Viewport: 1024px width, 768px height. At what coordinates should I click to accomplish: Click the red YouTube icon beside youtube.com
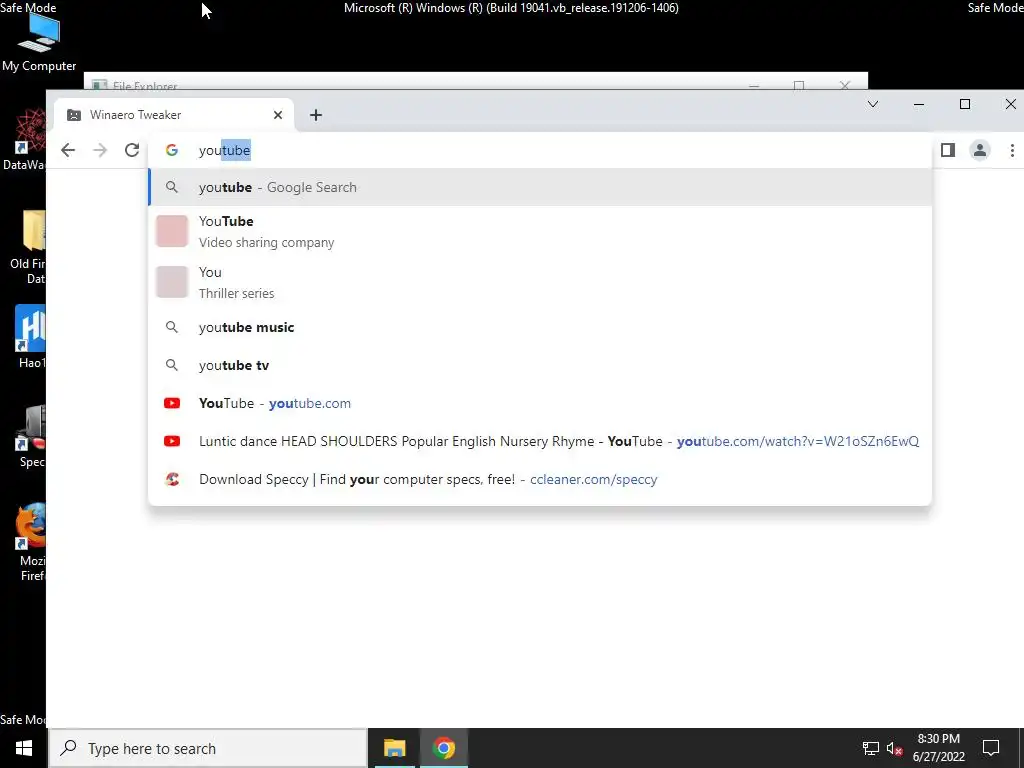pos(172,403)
